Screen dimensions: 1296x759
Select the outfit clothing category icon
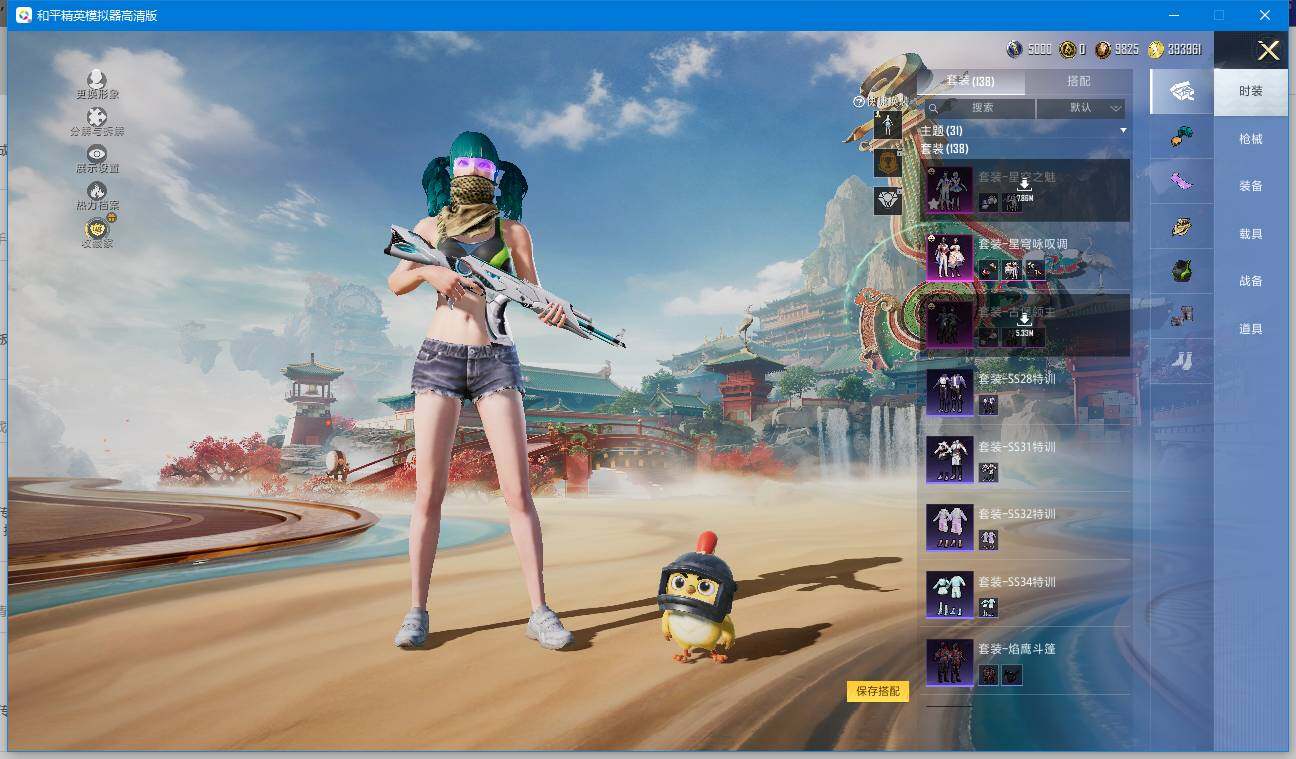pos(1182,91)
